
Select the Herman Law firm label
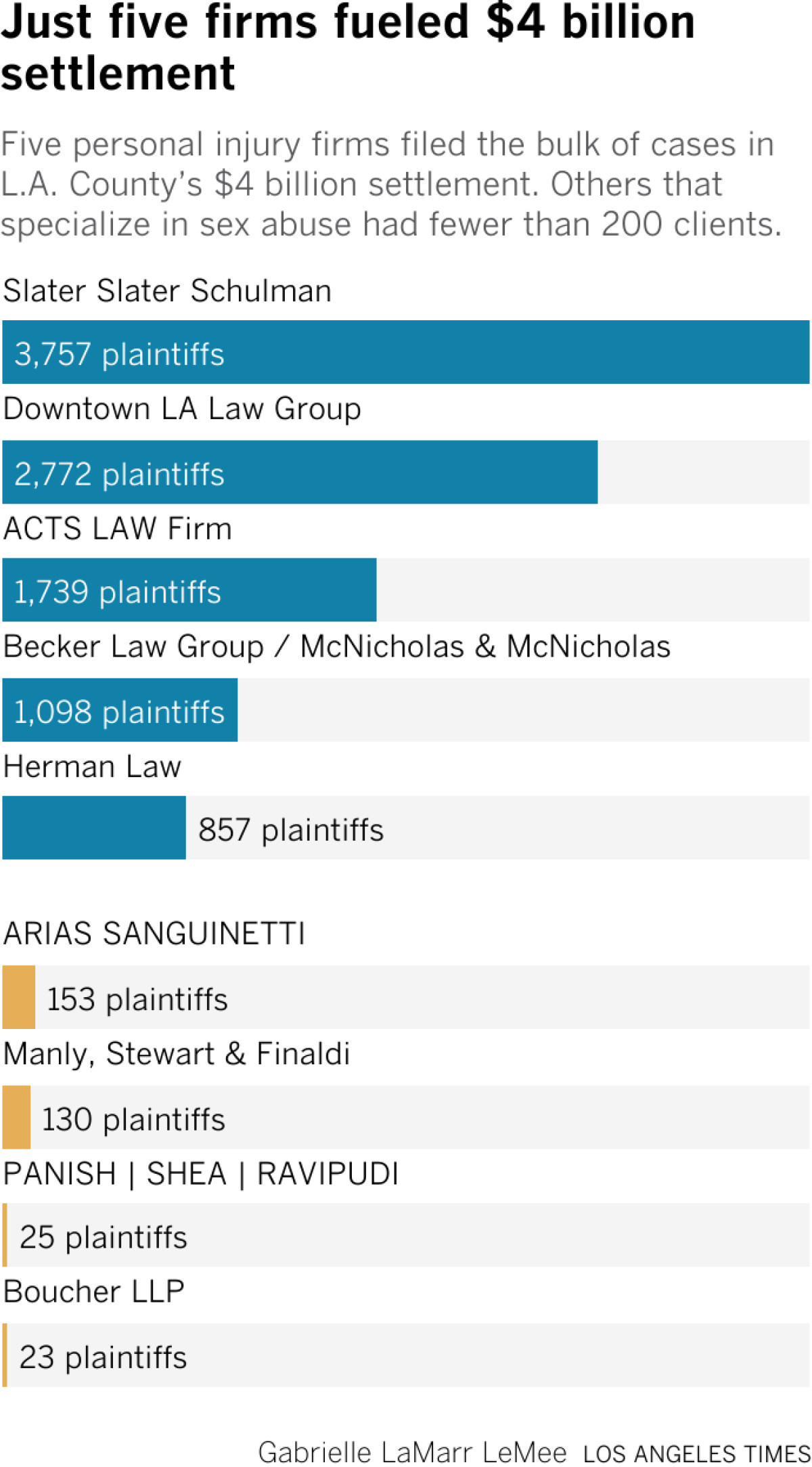coord(93,767)
